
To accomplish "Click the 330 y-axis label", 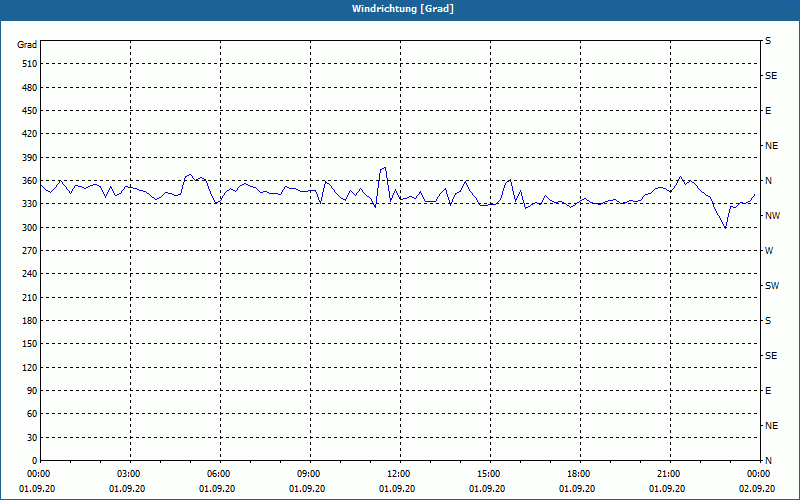I will pos(30,204).
